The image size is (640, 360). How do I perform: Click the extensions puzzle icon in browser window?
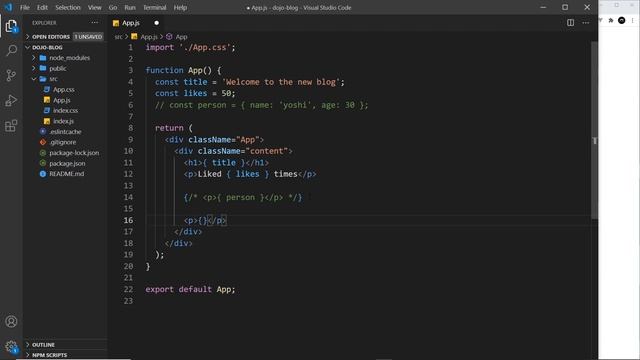pyautogui.click(x=611, y=20)
